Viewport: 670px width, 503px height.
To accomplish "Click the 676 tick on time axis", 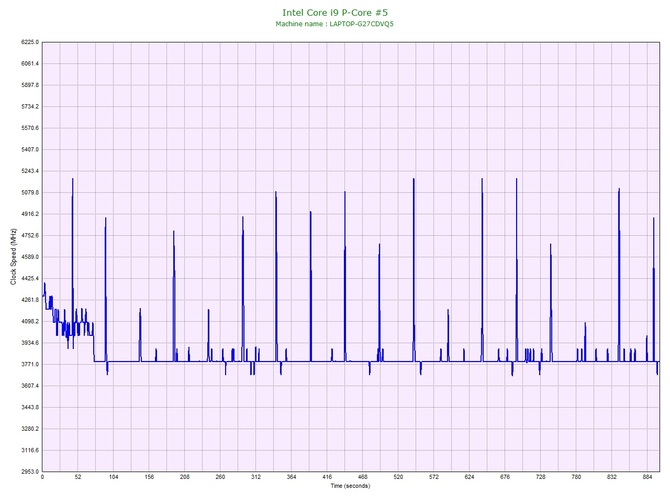I will 505,477.
